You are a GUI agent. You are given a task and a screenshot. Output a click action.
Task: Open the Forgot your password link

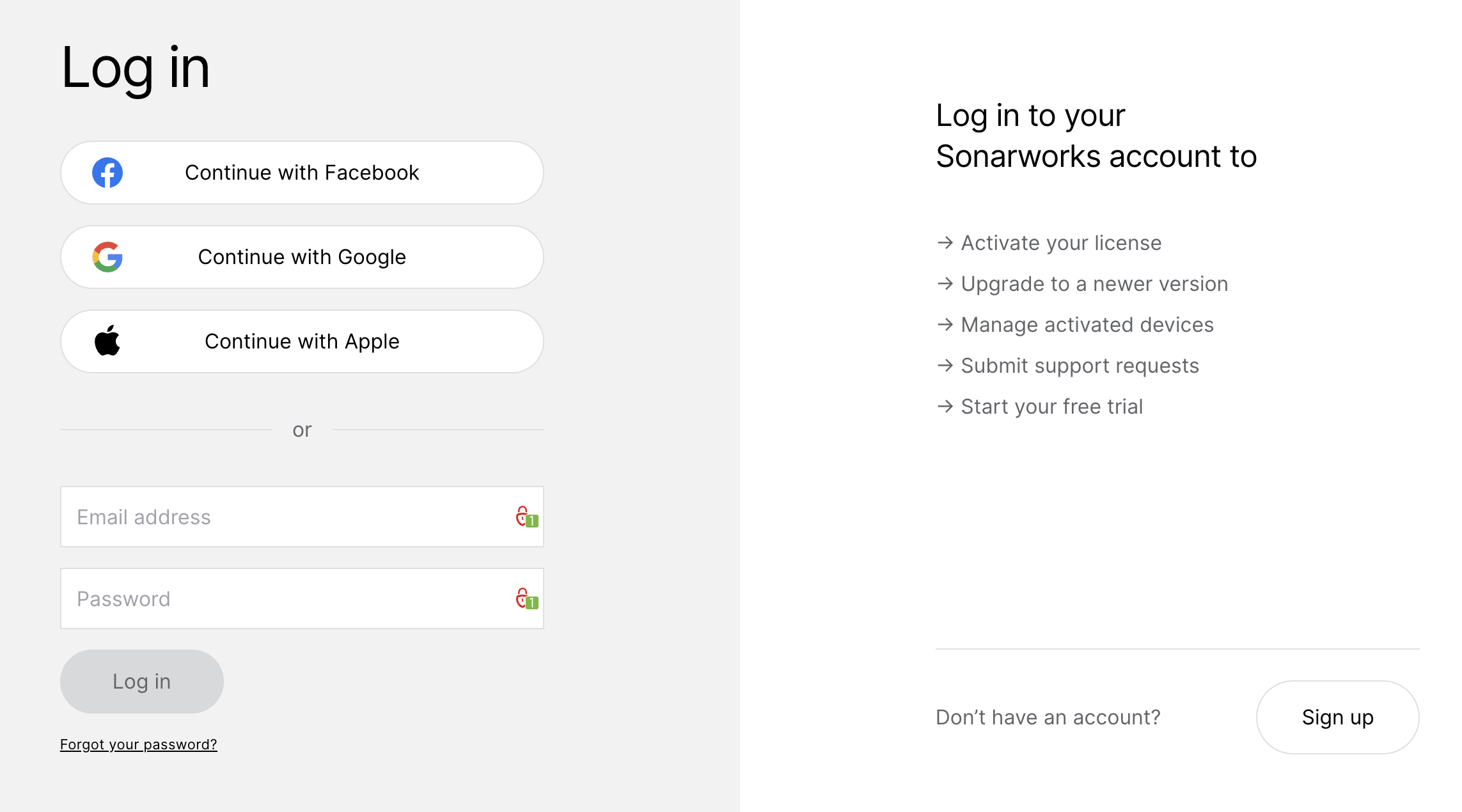click(139, 745)
